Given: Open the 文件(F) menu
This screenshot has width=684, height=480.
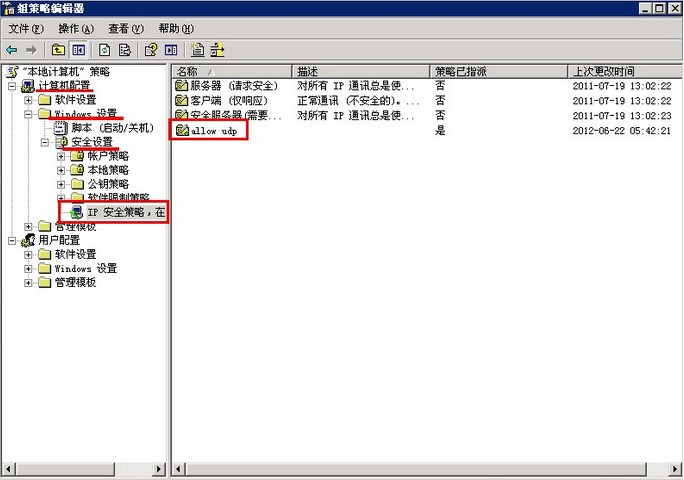Looking at the screenshot, I should (26, 29).
